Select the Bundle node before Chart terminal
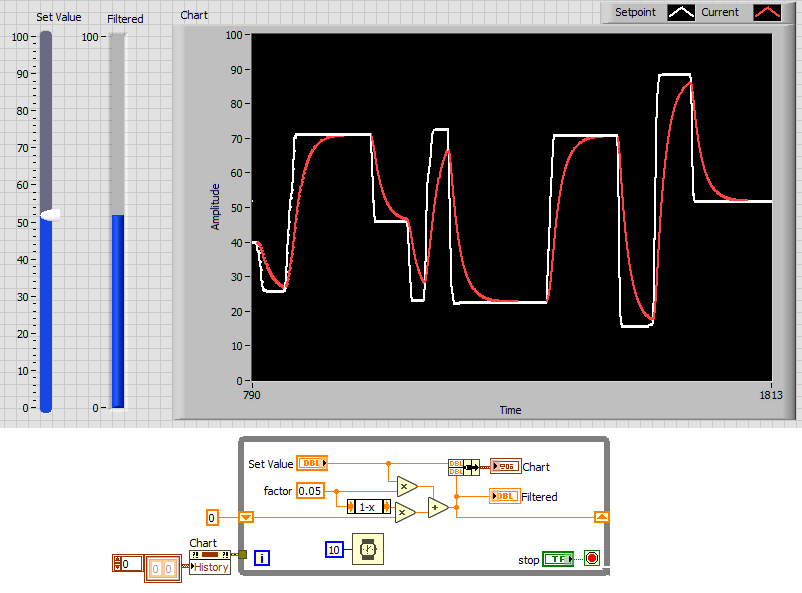This screenshot has height=593, width=802. coord(463,466)
